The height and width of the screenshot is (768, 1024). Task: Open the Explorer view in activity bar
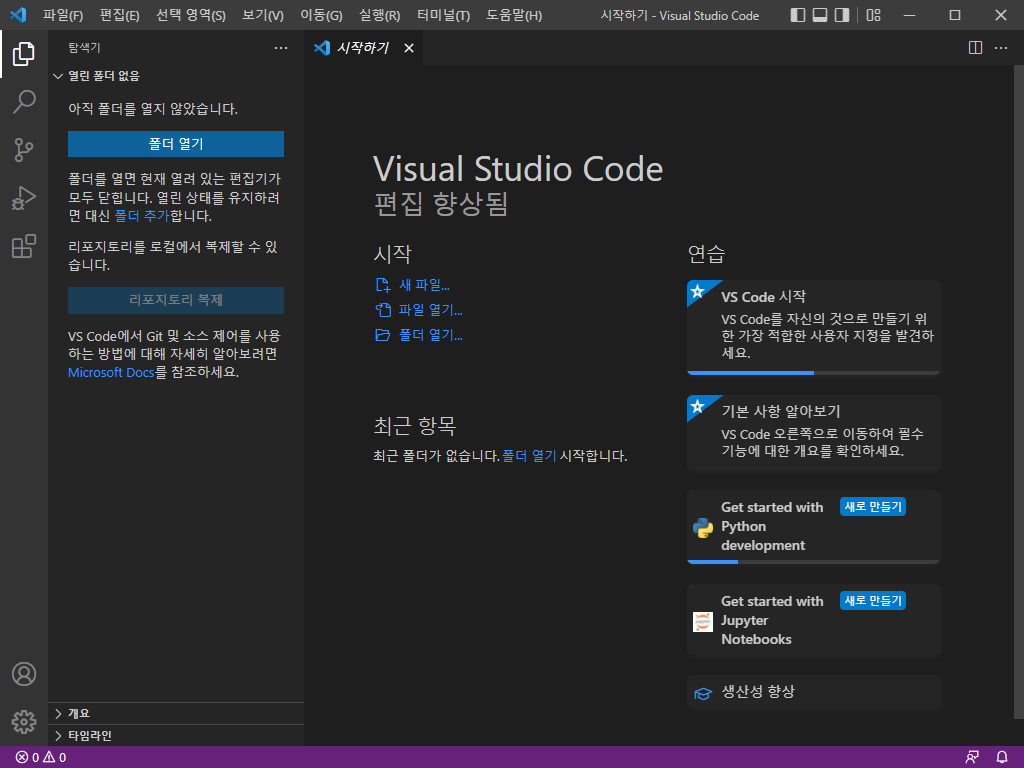(24, 54)
